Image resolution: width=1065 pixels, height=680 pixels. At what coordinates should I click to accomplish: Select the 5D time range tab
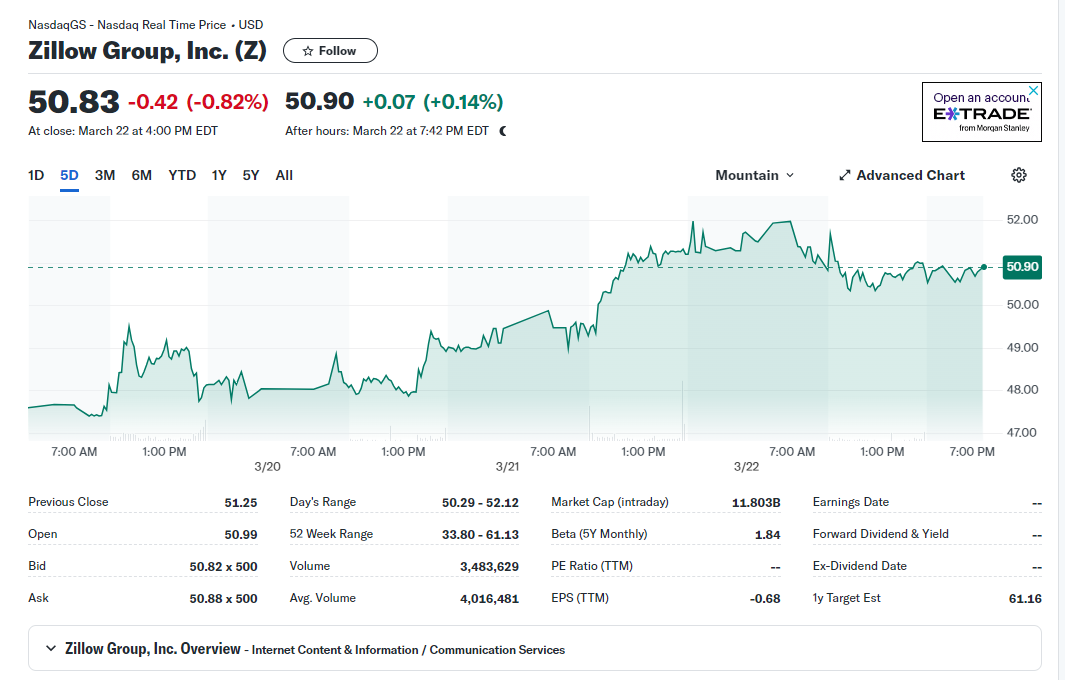click(69, 175)
